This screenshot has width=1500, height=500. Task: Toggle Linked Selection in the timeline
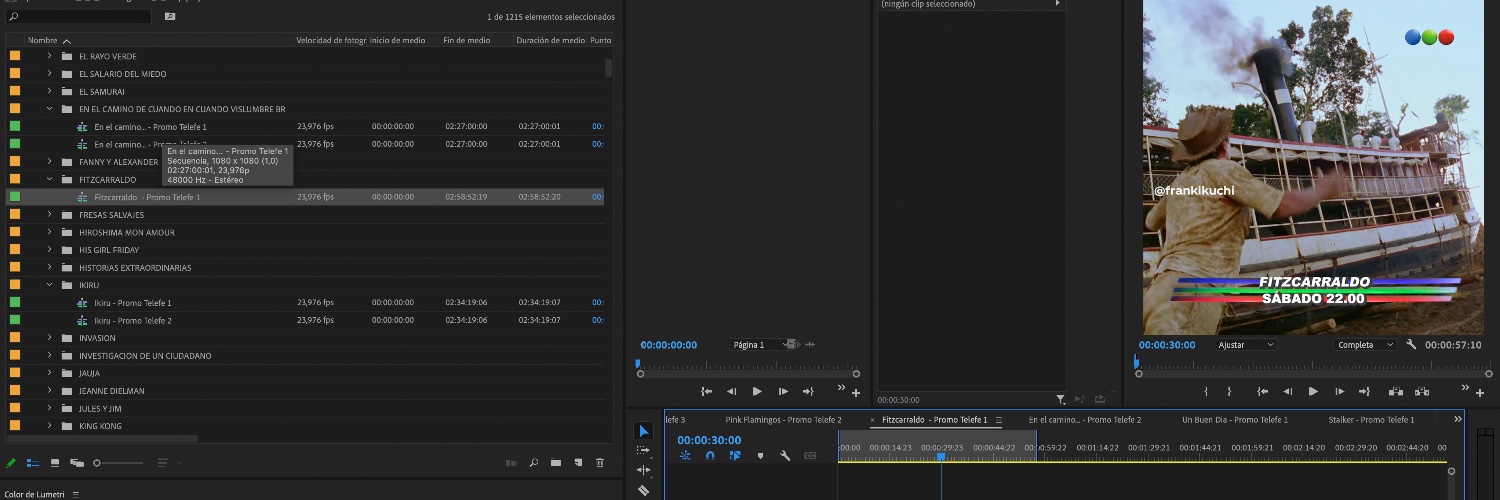click(735, 456)
